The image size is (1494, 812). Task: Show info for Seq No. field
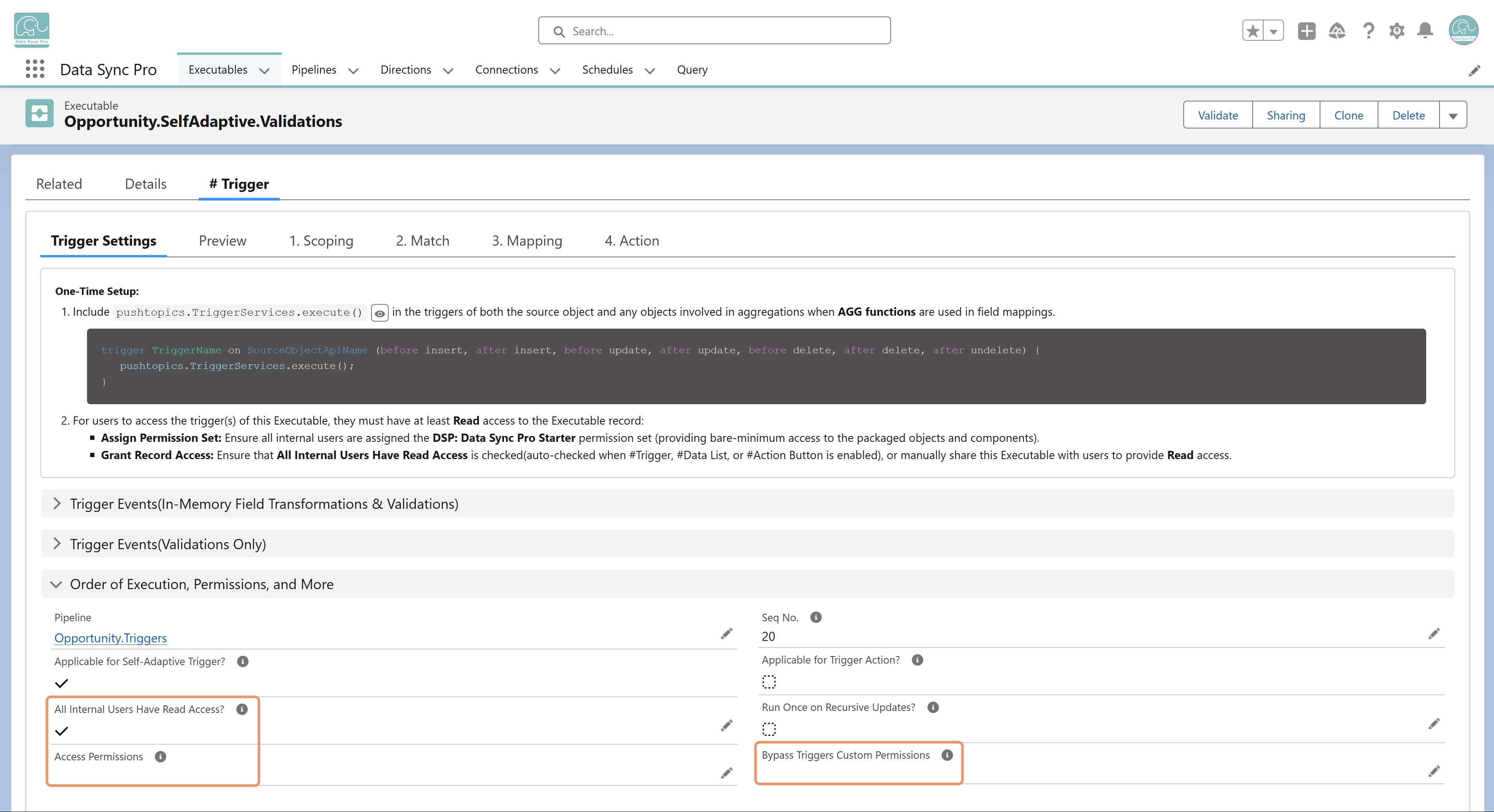click(815, 617)
